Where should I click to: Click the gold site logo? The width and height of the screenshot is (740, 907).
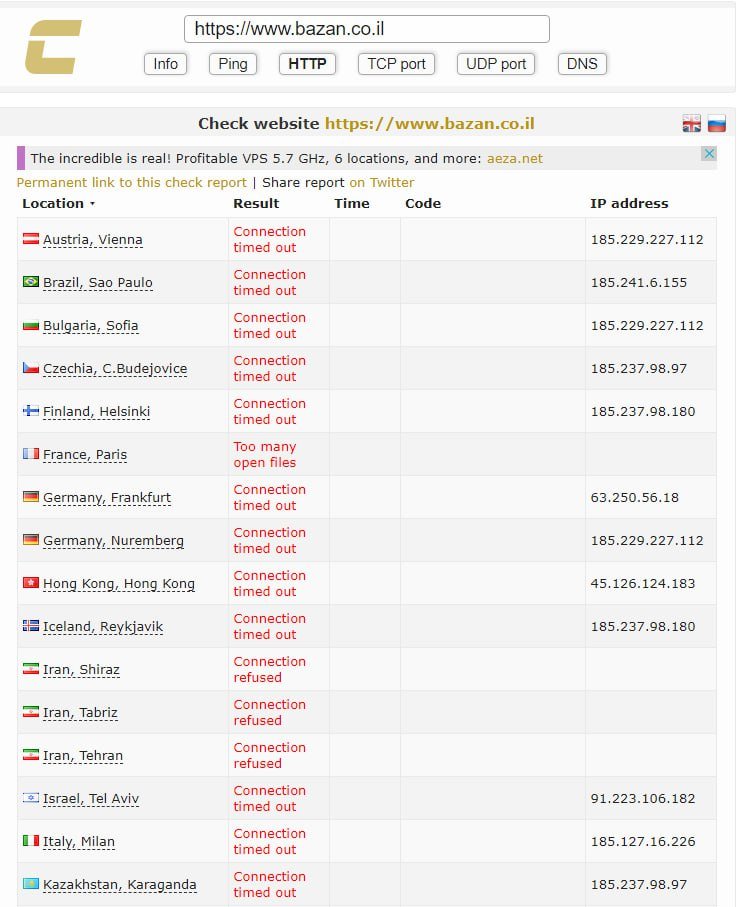[x=53, y=47]
